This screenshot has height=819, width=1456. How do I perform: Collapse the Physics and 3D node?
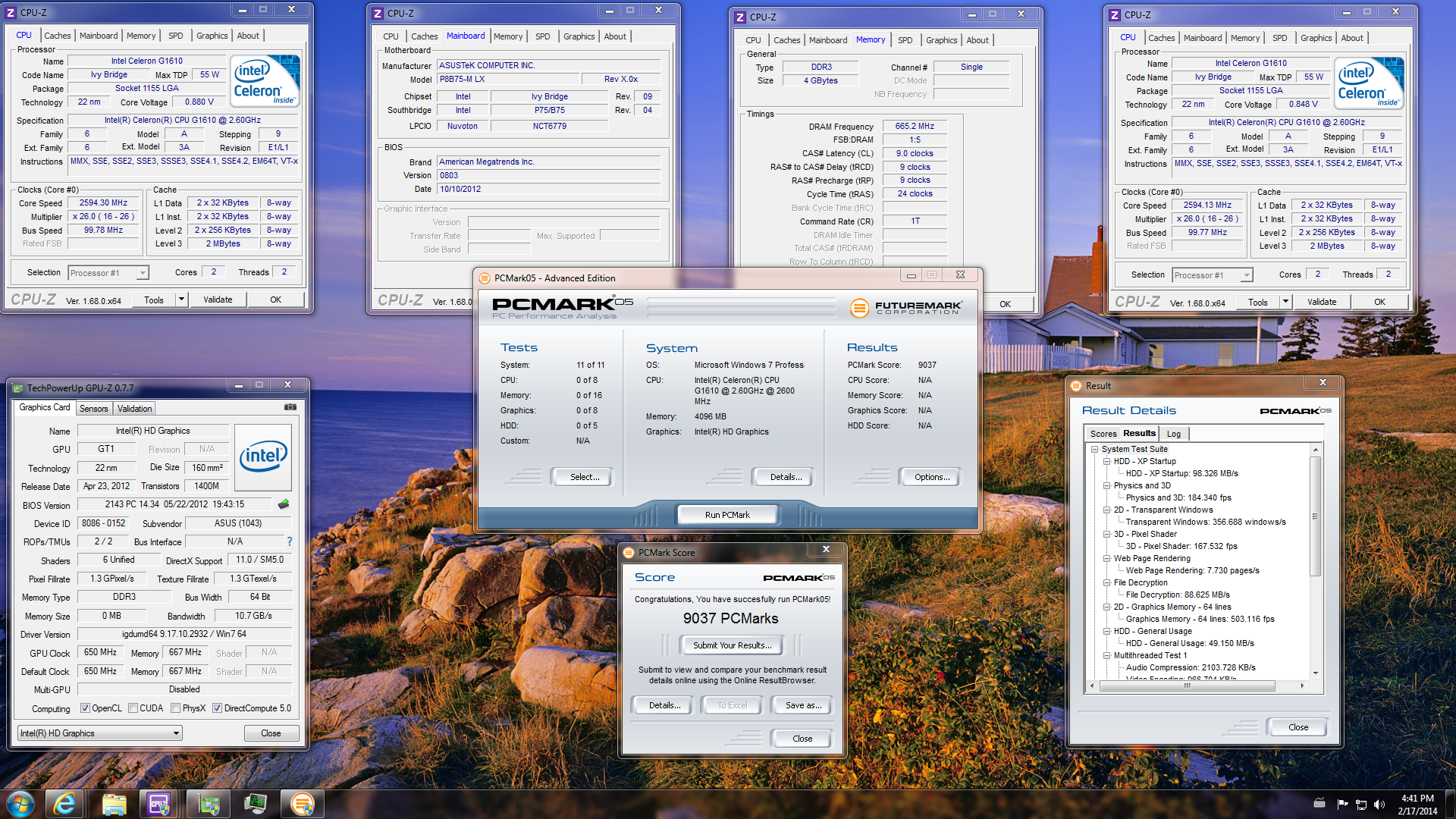[x=1107, y=486]
